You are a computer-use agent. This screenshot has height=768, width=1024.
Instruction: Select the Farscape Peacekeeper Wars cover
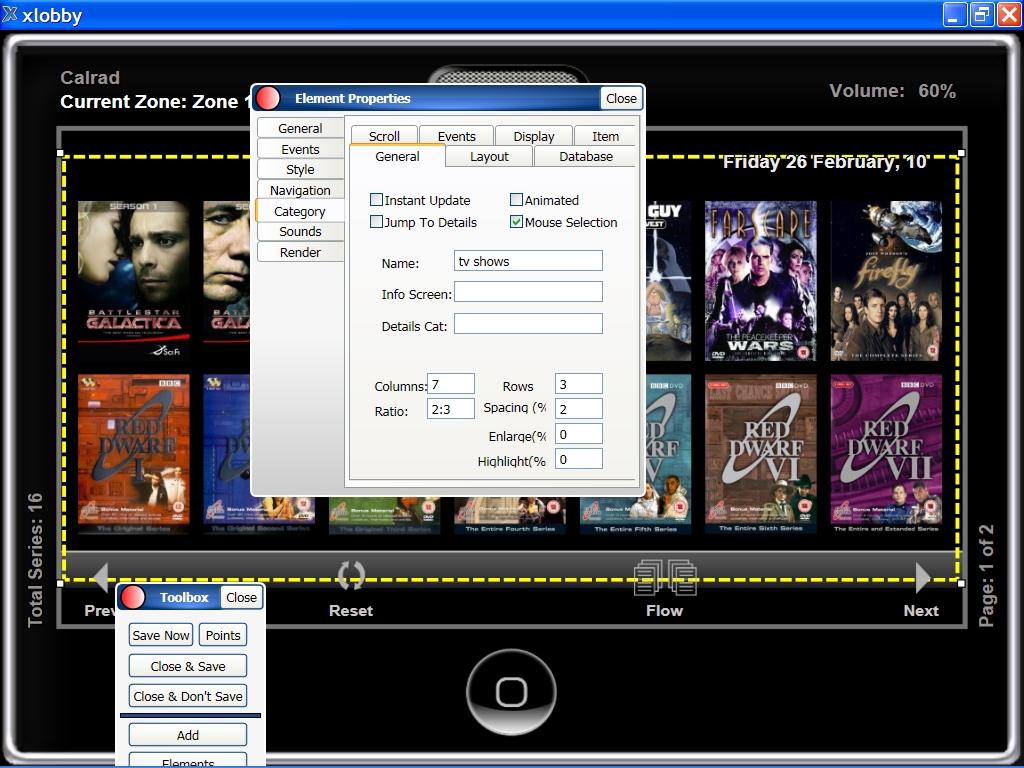pyautogui.click(x=761, y=281)
